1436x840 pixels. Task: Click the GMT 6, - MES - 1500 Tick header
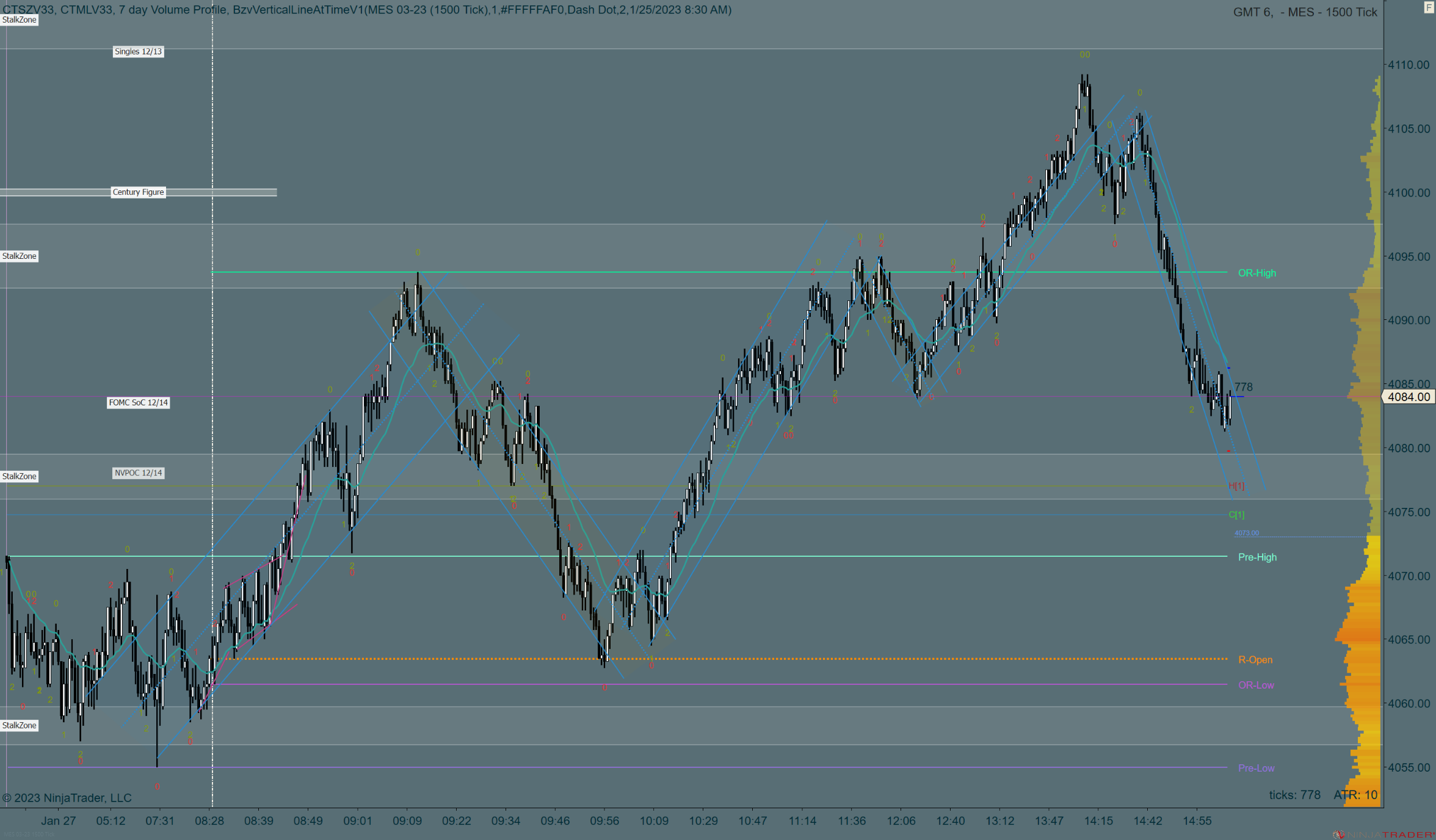[x=1305, y=12]
